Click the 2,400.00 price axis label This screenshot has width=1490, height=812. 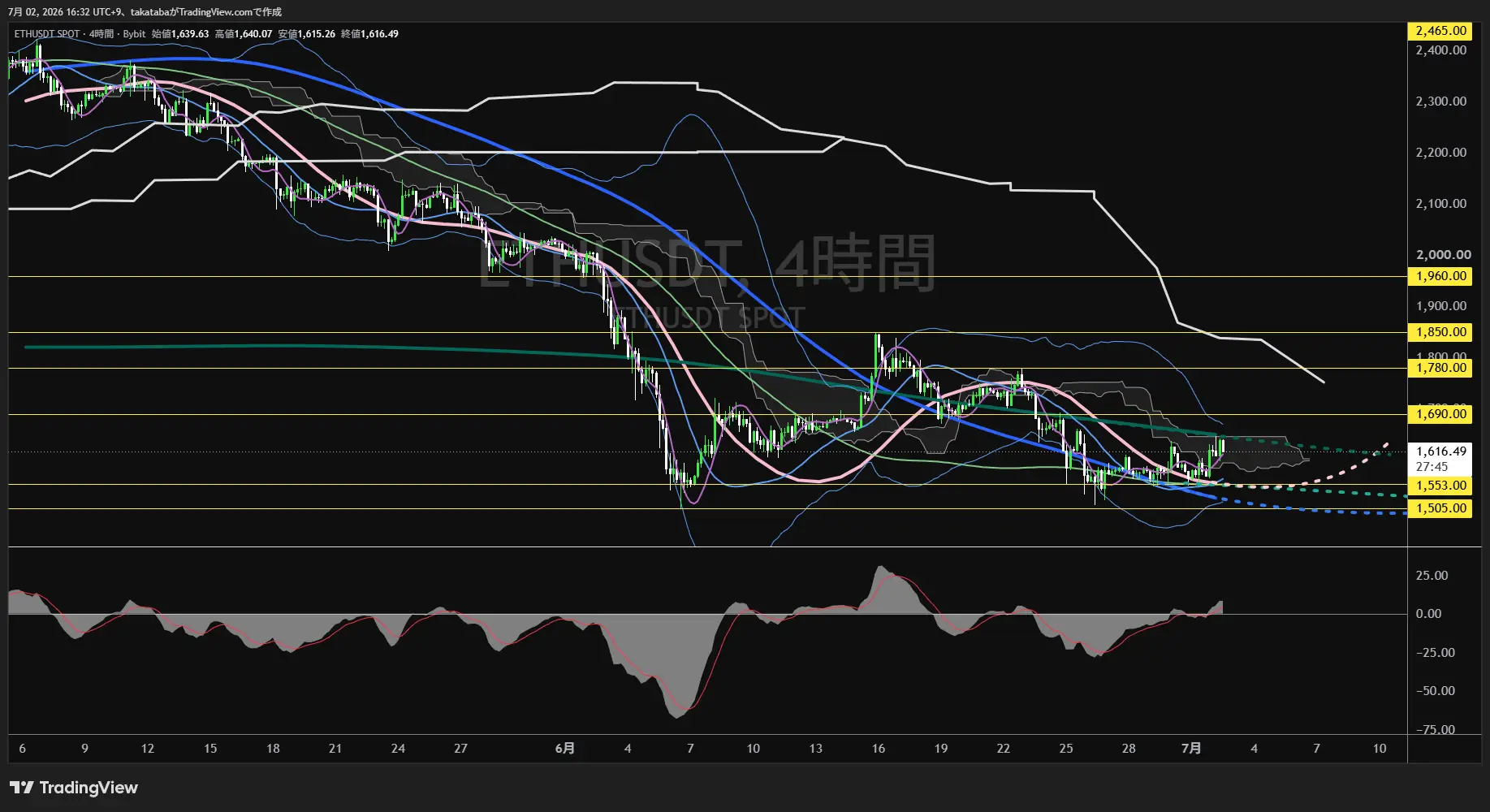1440,50
